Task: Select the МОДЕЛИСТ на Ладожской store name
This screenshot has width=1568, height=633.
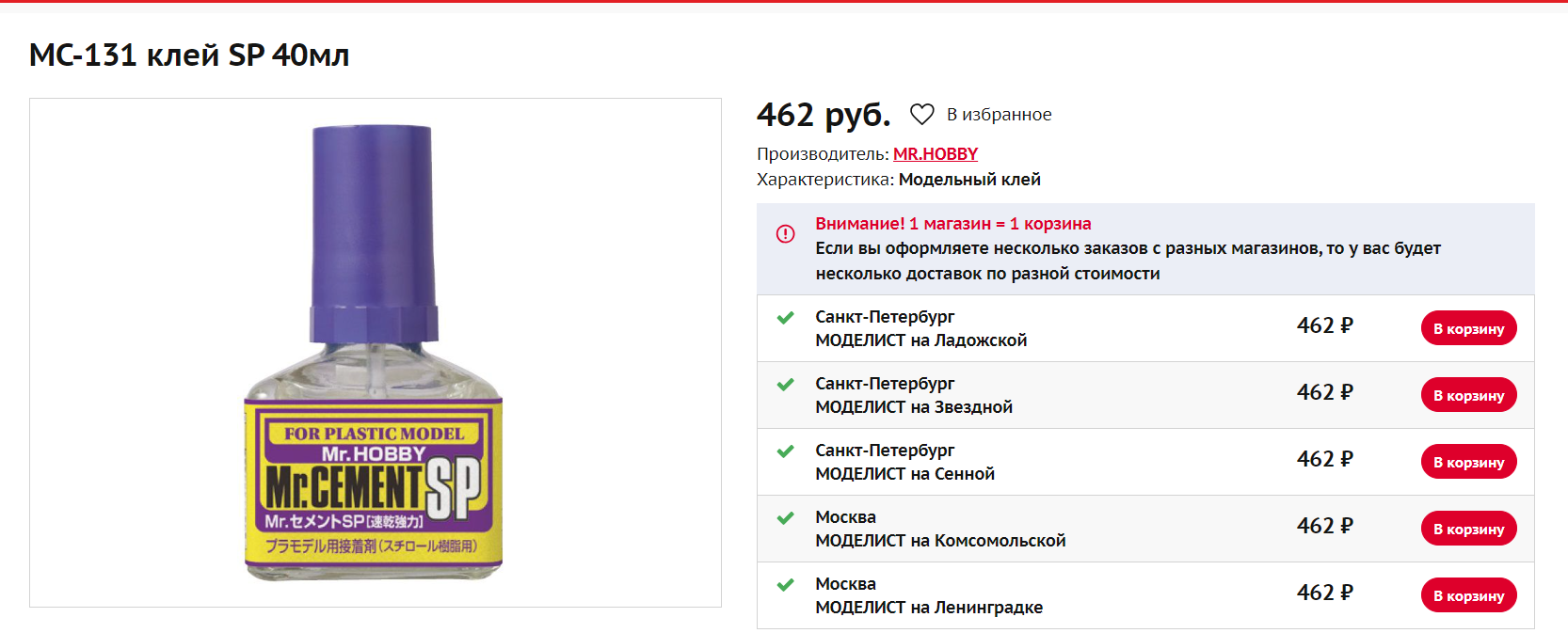Action: [920, 340]
